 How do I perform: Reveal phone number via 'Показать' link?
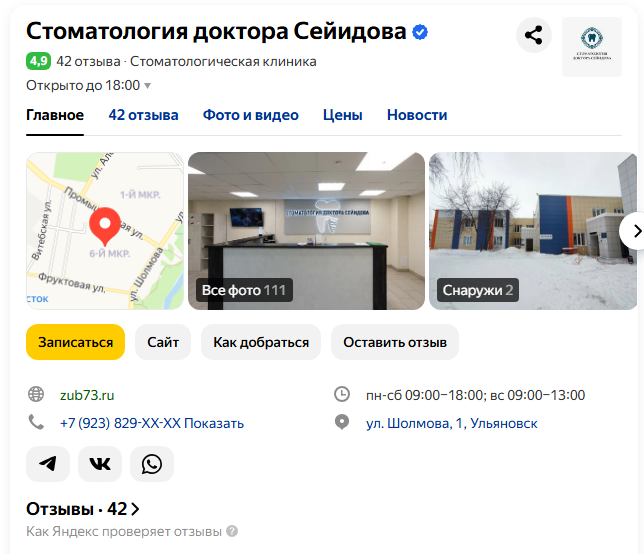tap(214, 423)
